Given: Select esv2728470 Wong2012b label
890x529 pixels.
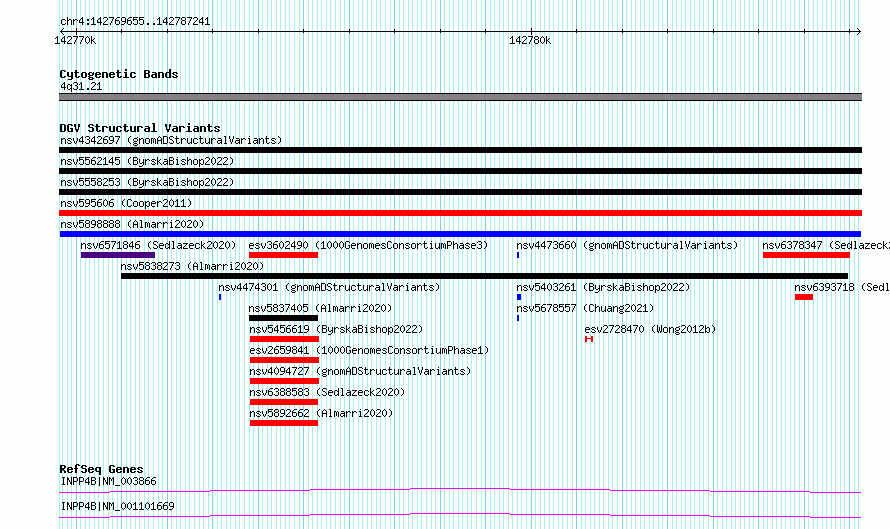Looking at the screenshot, I should [x=650, y=329].
